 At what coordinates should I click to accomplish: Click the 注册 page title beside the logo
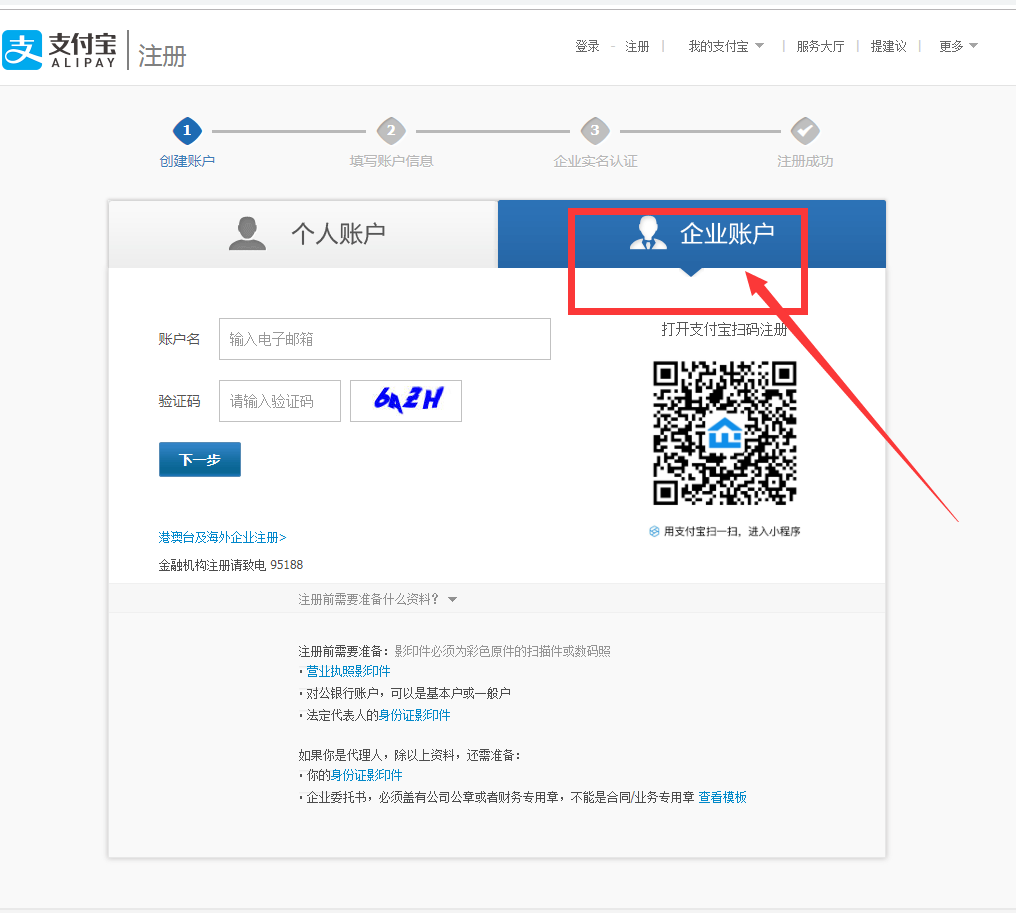coord(162,56)
